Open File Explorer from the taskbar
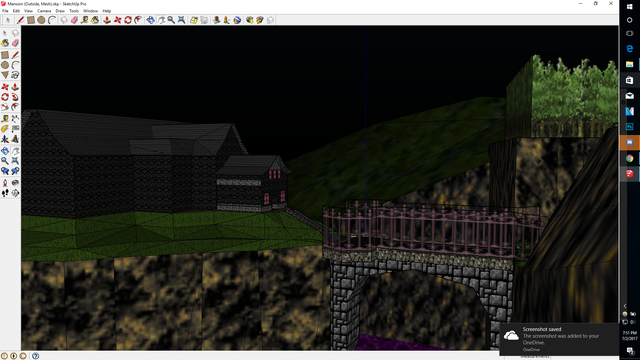The height and width of the screenshot is (360, 640). point(629,64)
